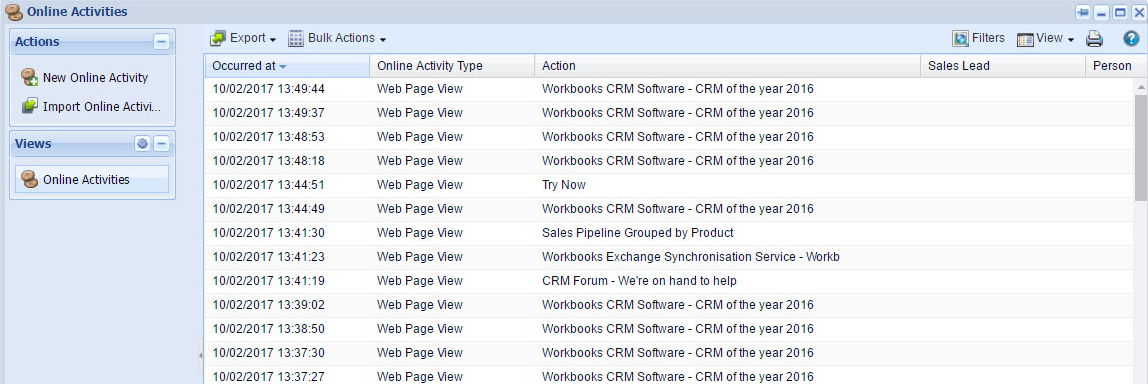
Task: Collapse the Views panel
Action: pyautogui.click(x=161, y=144)
